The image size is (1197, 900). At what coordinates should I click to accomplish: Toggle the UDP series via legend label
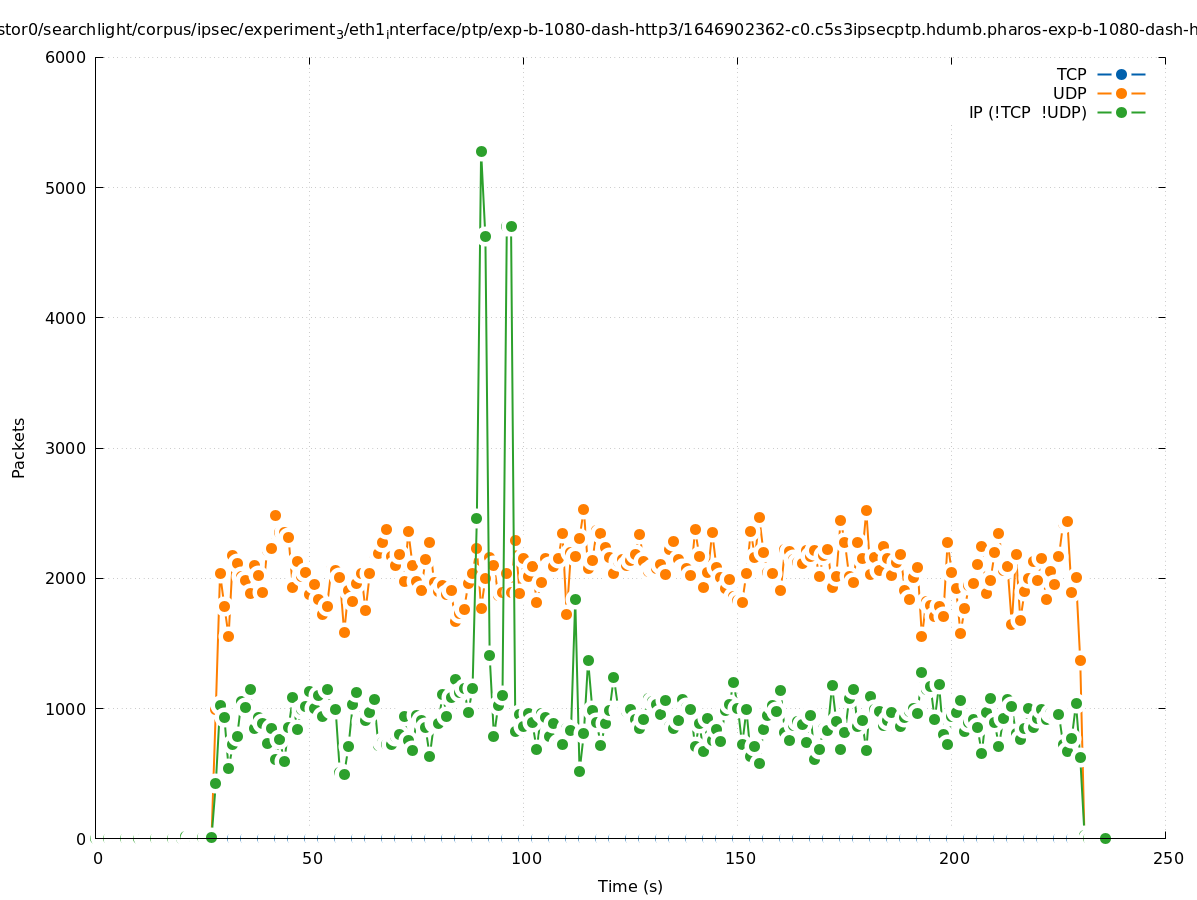[x=1069, y=93]
